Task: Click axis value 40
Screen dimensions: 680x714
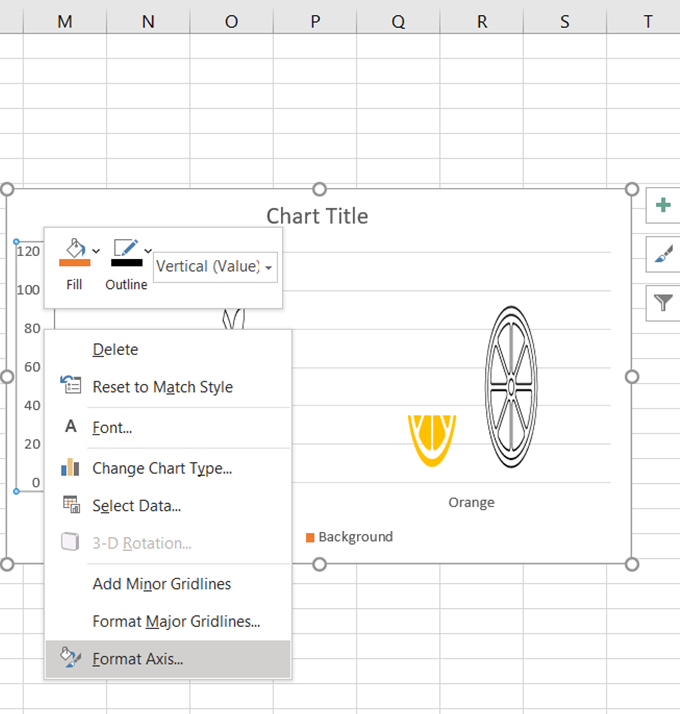Action: pyautogui.click(x=32, y=406)
